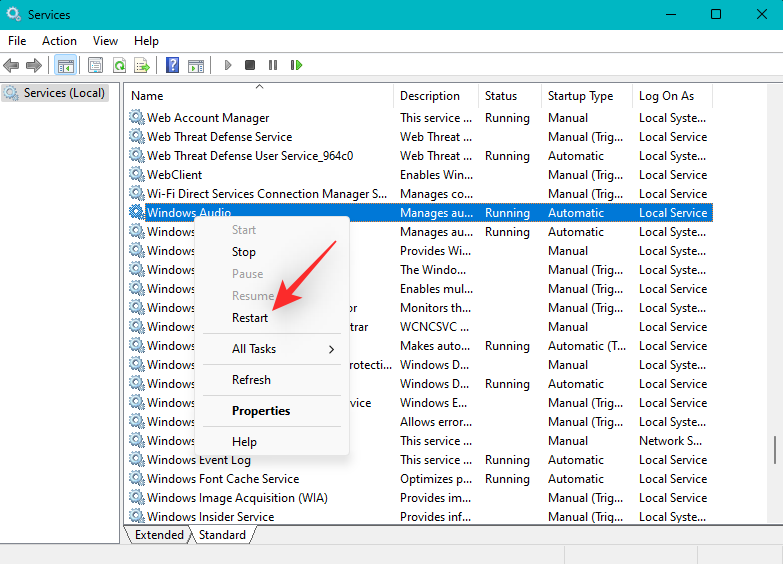Click the Forward arrow in the toolbar
The image size is (783, 564).
tap(34, 65)
